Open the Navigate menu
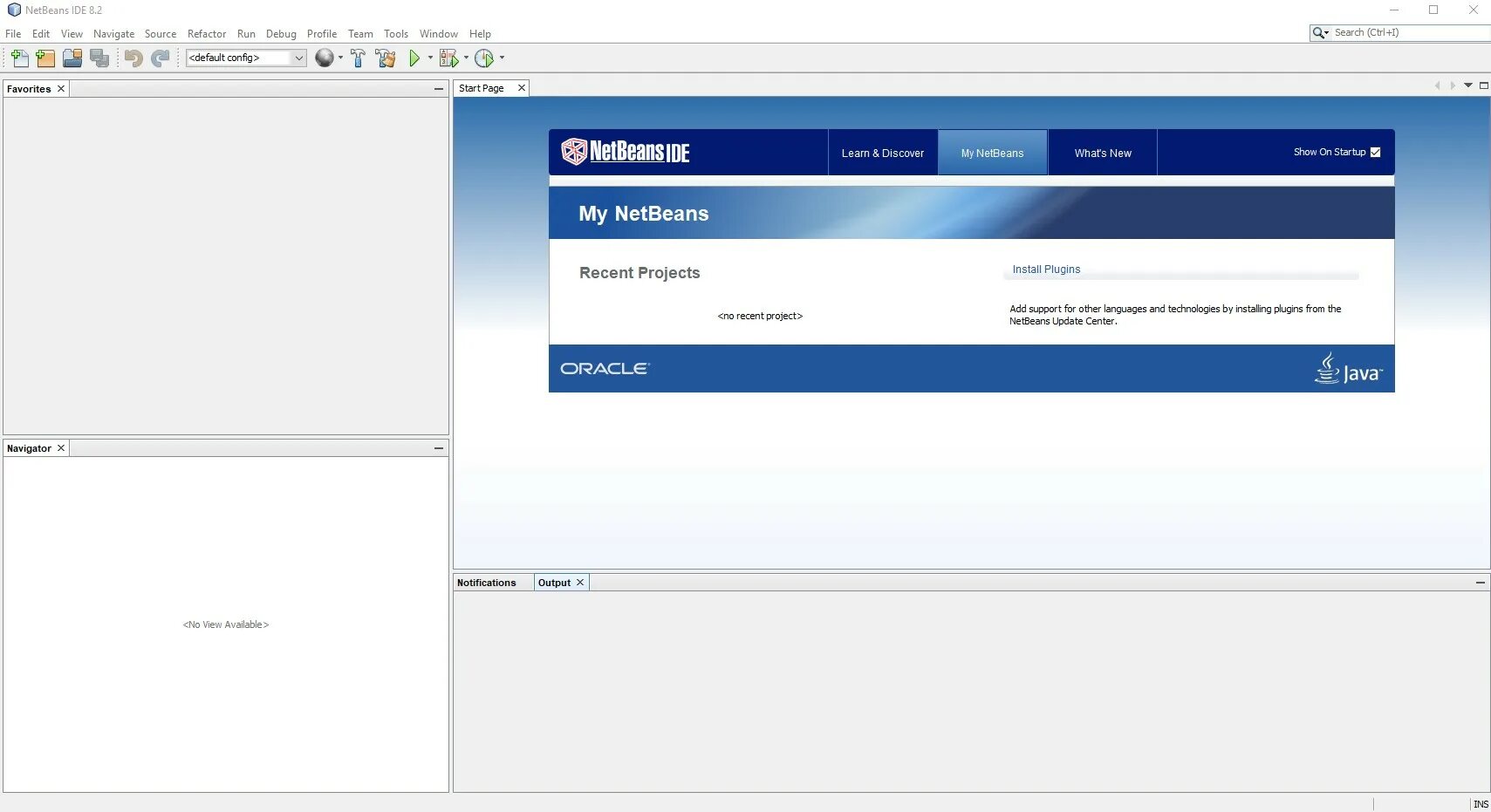The image size is (1491, 812). (114, 34)
